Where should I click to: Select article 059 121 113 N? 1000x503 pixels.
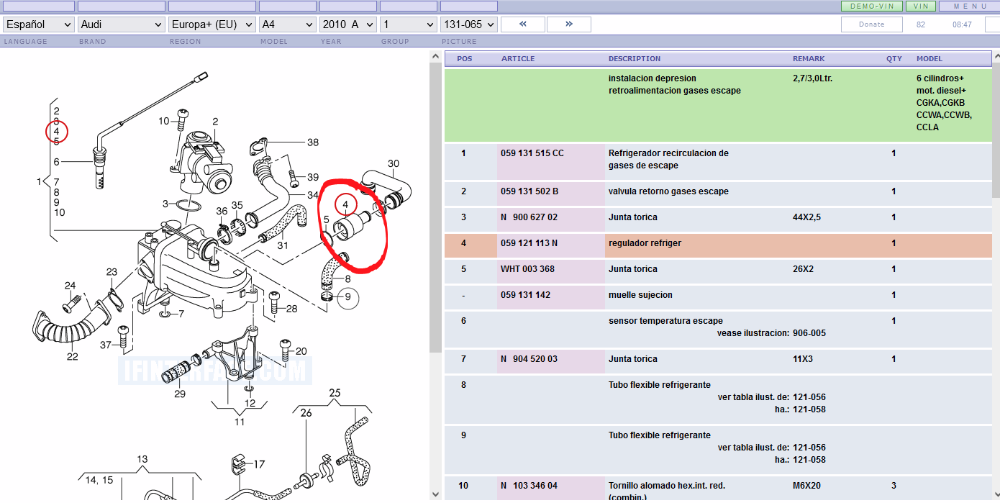529,243
